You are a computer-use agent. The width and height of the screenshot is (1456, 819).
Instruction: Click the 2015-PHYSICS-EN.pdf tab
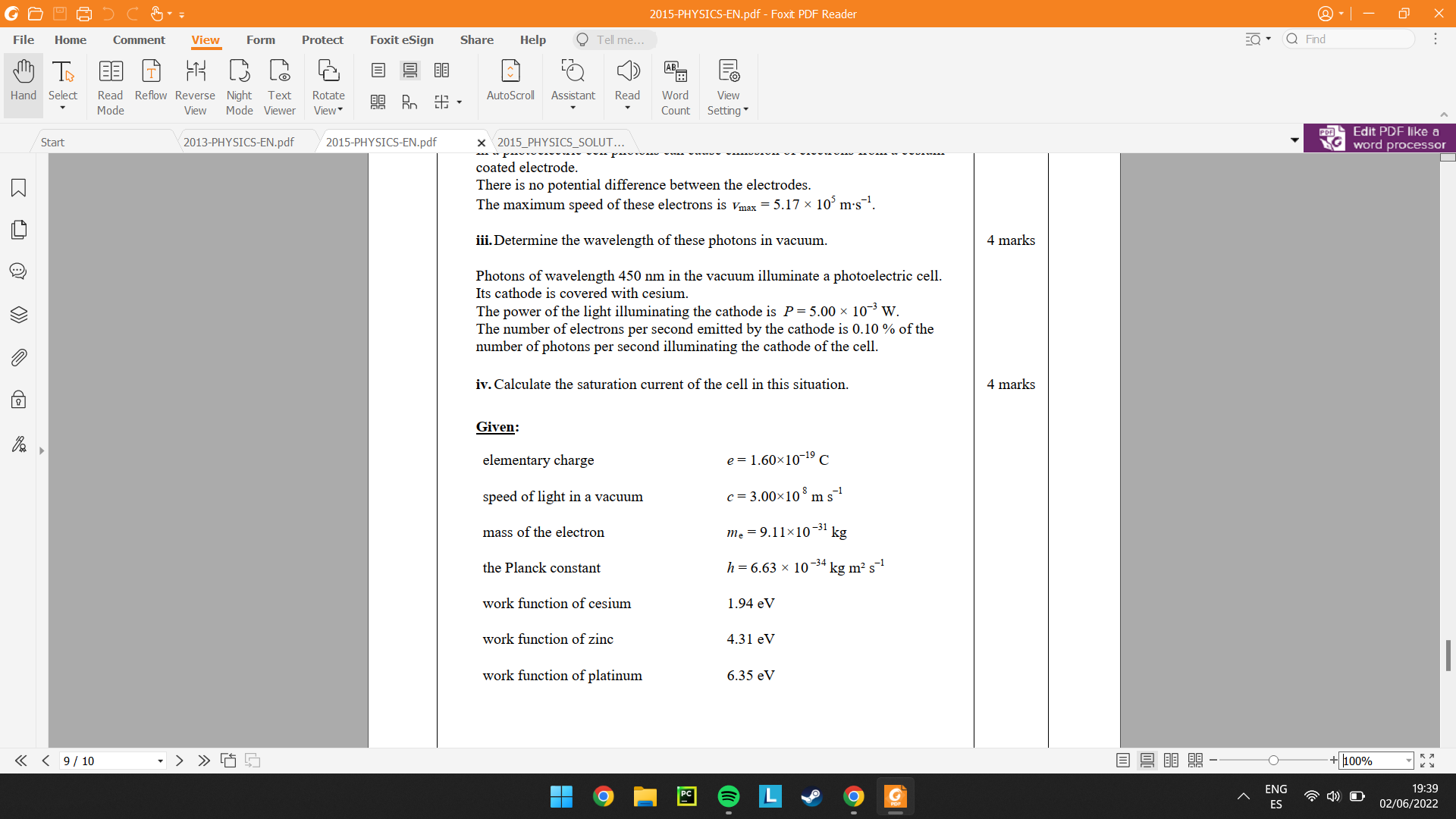coord(382,141)
